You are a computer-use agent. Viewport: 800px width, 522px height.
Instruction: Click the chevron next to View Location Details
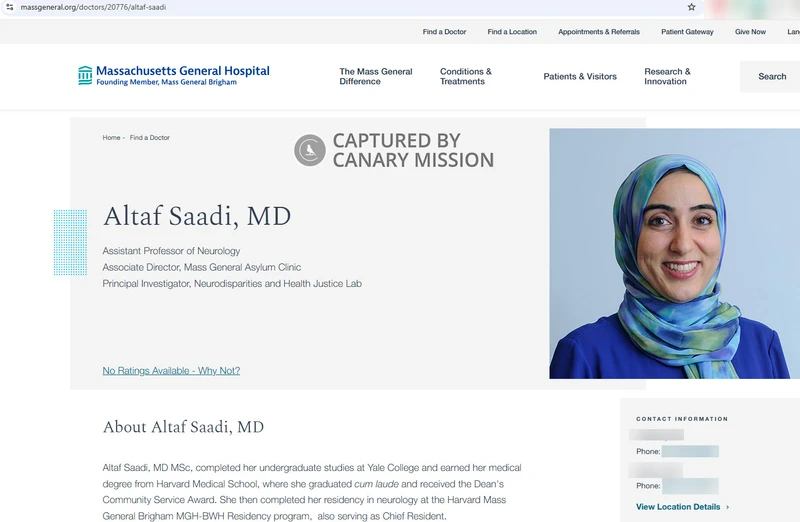(728, 507)
